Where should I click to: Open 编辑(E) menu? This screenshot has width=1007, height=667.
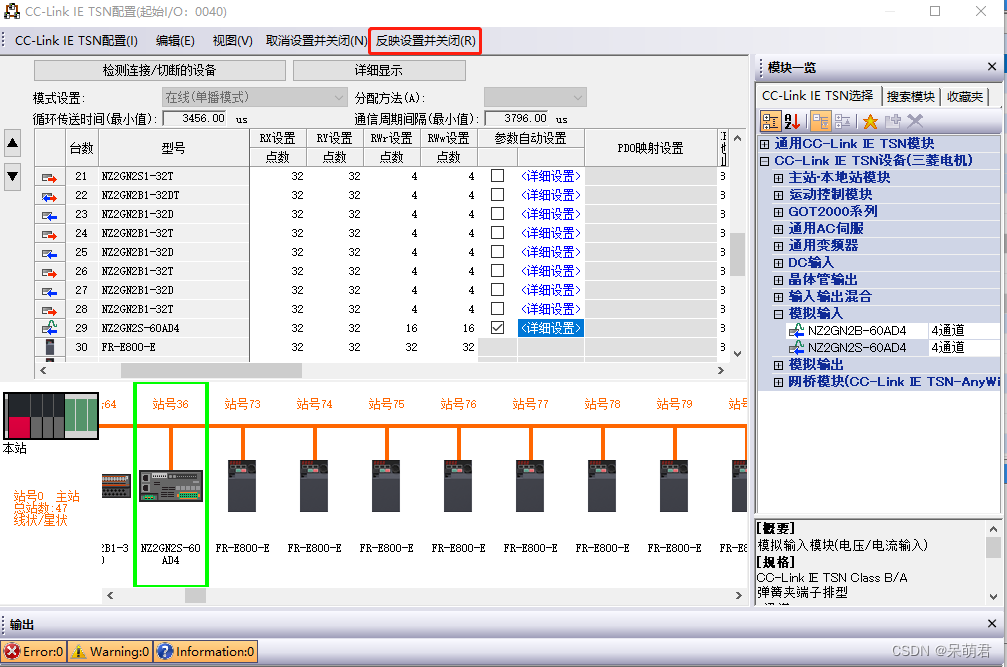(175, 40)
